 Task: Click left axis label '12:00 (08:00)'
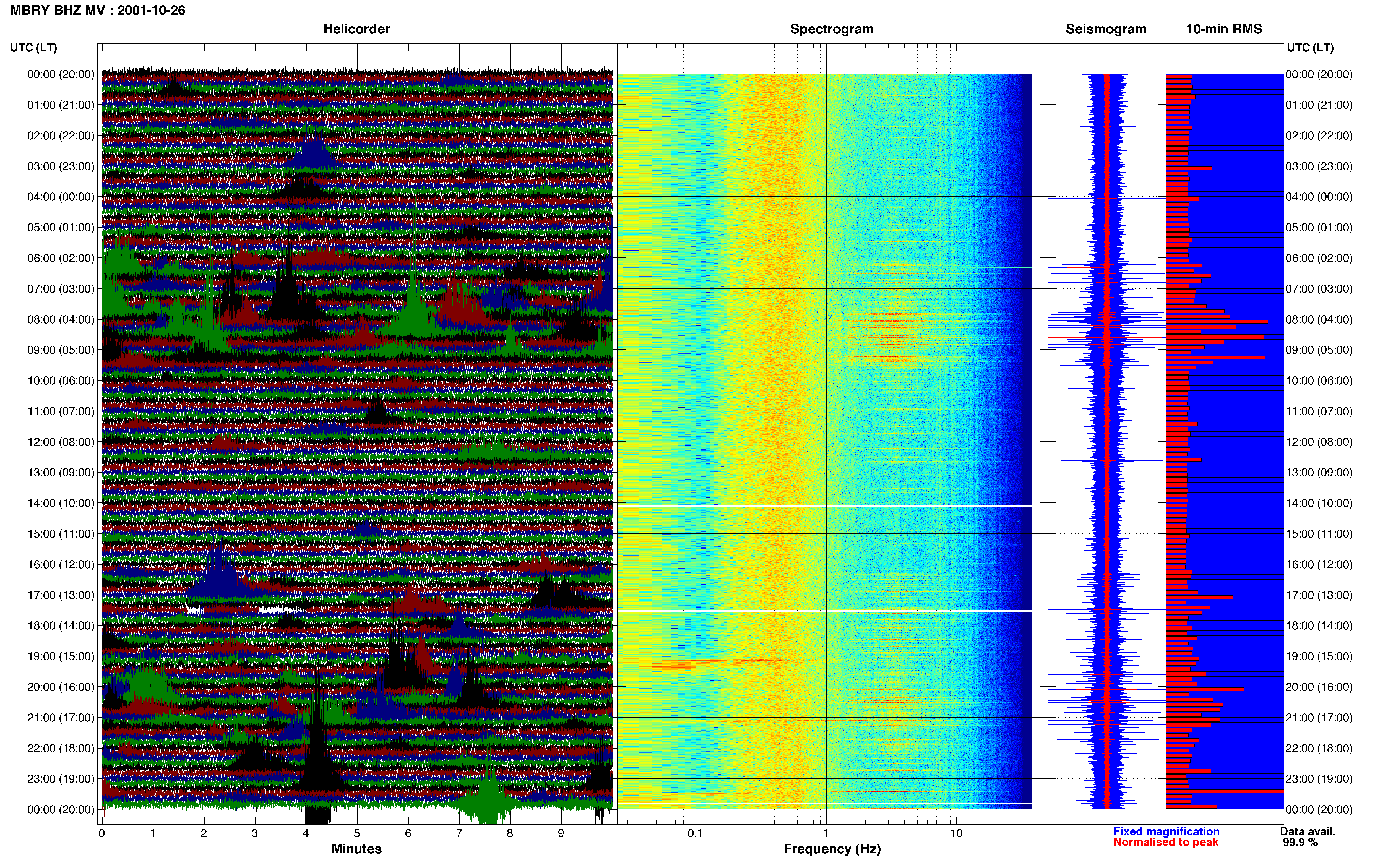point(61,442)
